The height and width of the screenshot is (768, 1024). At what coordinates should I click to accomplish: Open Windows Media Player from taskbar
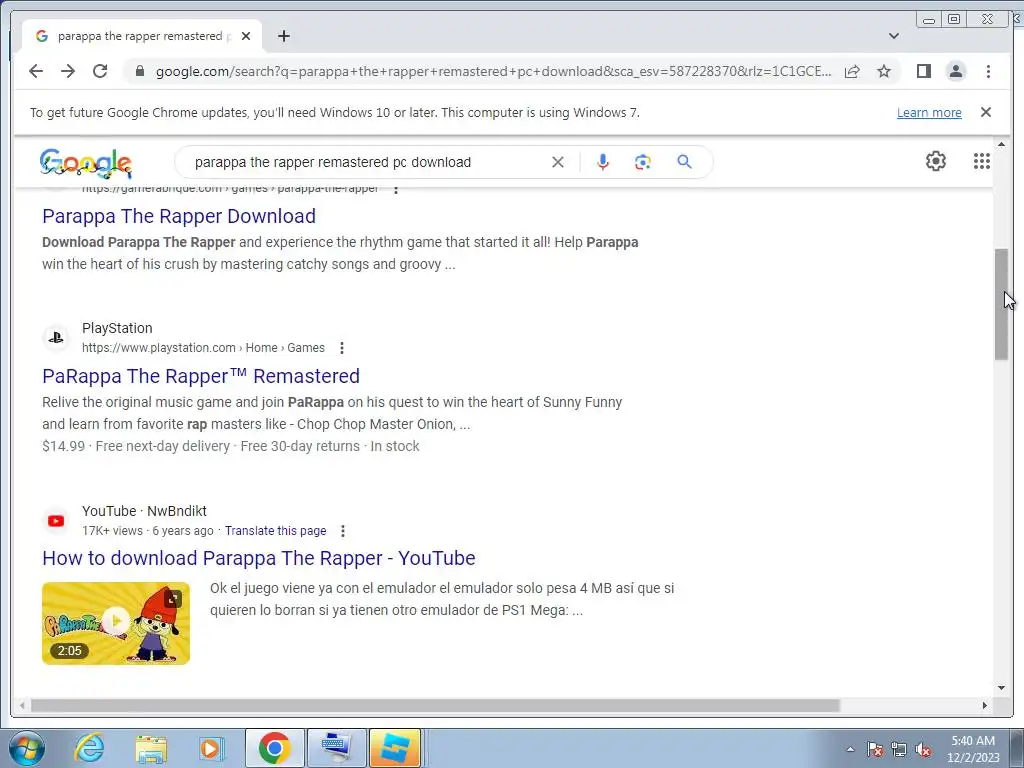[x=212, y=748]
